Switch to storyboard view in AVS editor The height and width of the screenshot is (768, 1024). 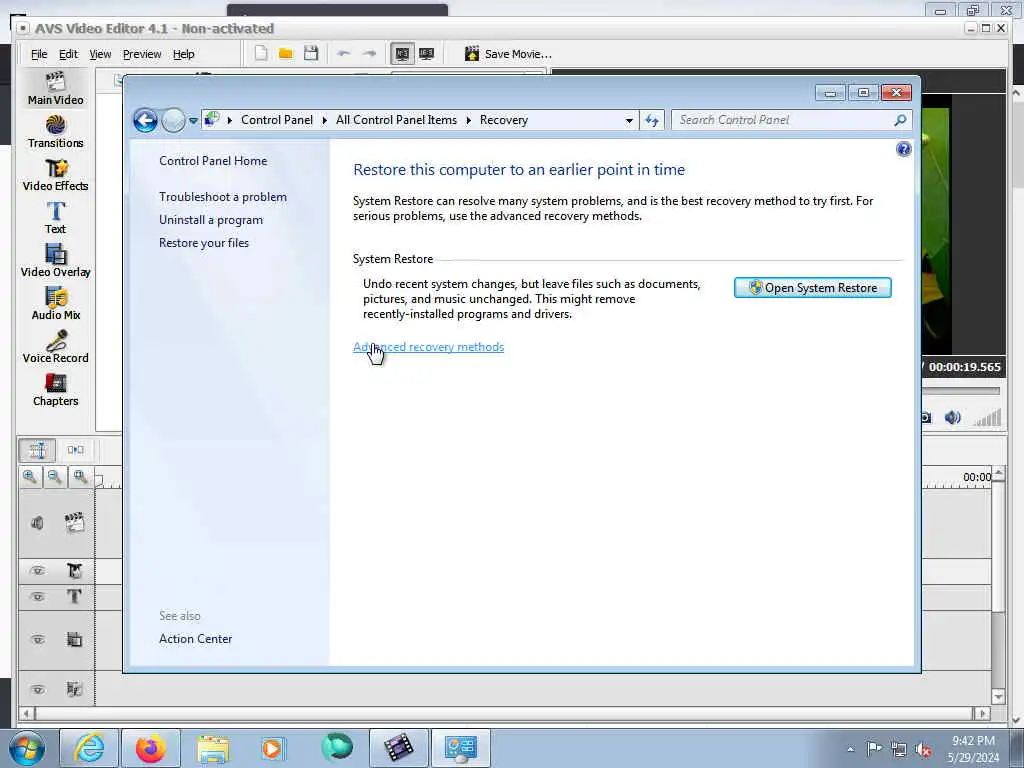click(75, 450)
